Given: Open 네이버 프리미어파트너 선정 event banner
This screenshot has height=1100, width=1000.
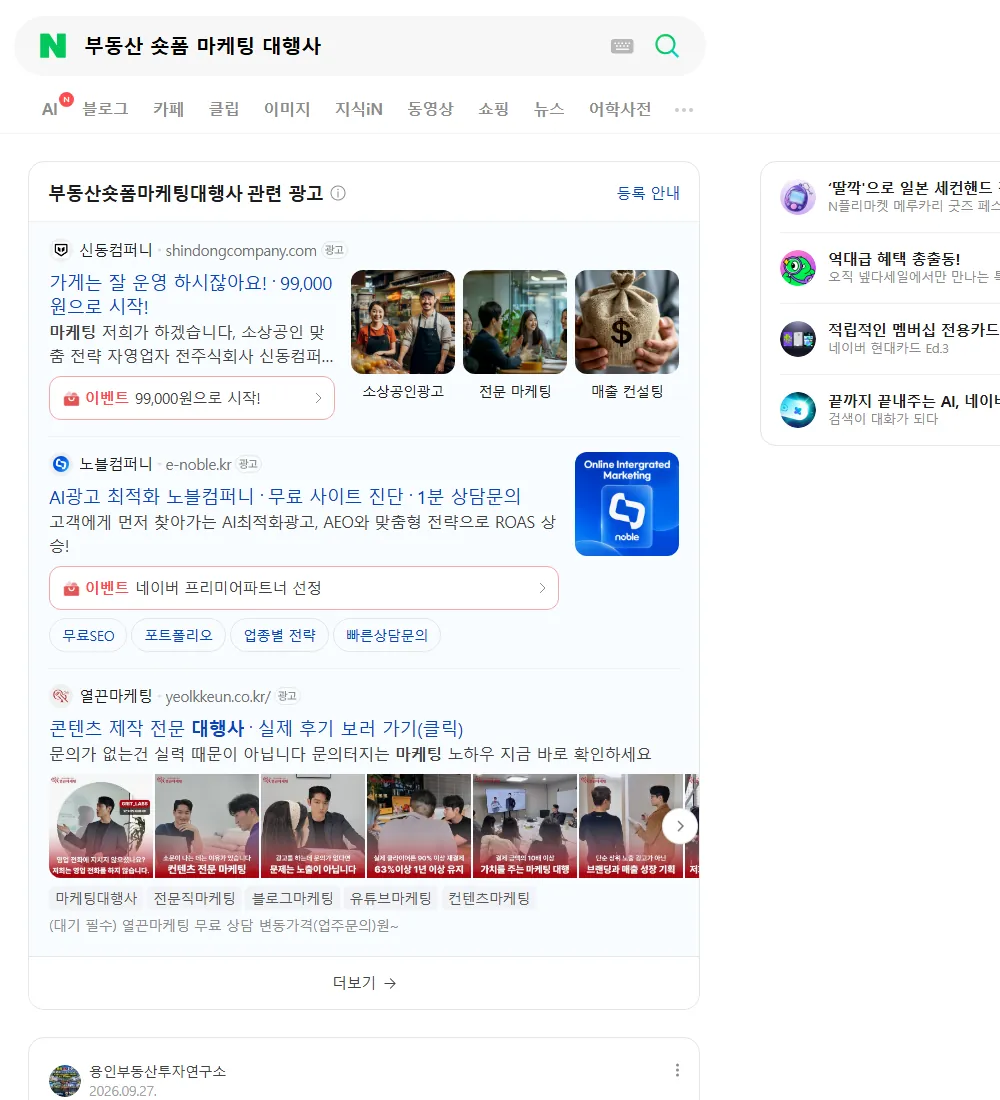Looking at the screenshot, I should (x=304, y=588).
